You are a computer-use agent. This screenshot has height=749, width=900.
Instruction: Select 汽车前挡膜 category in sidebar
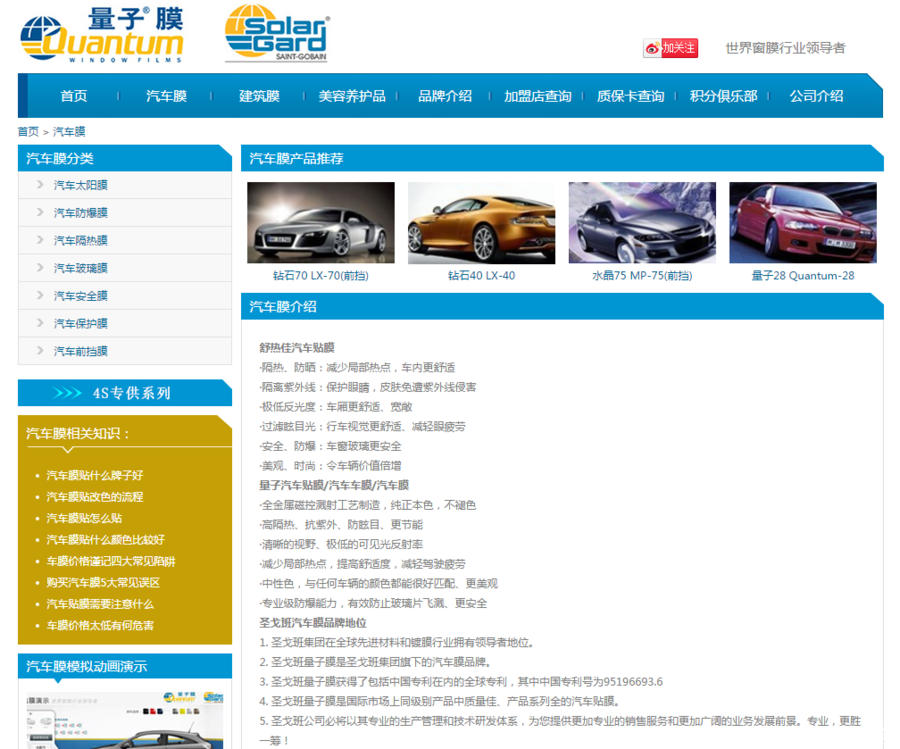click(81, 351)
